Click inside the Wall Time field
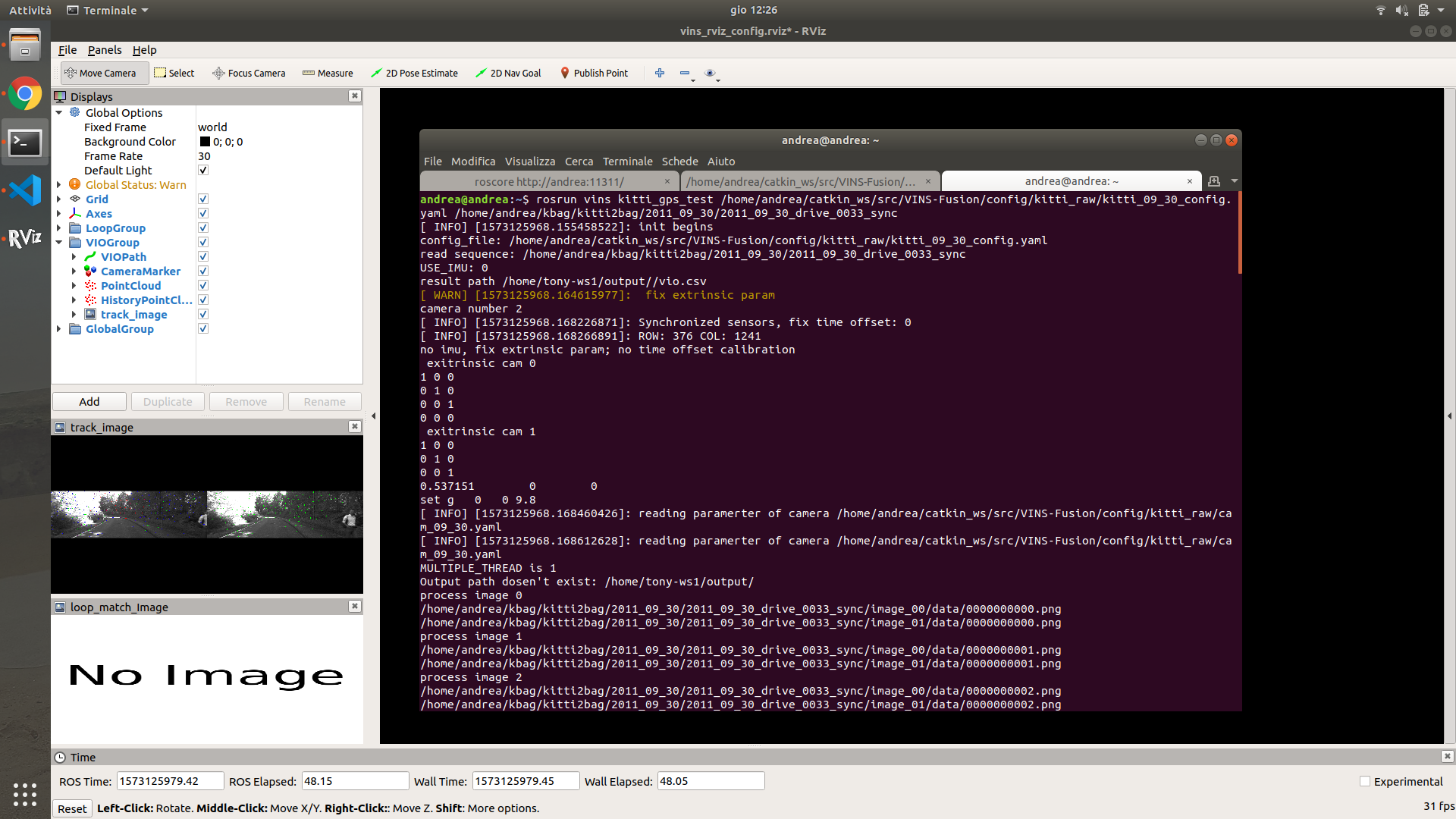Screen dimensions: 1456x819 [x=526, y=780]
